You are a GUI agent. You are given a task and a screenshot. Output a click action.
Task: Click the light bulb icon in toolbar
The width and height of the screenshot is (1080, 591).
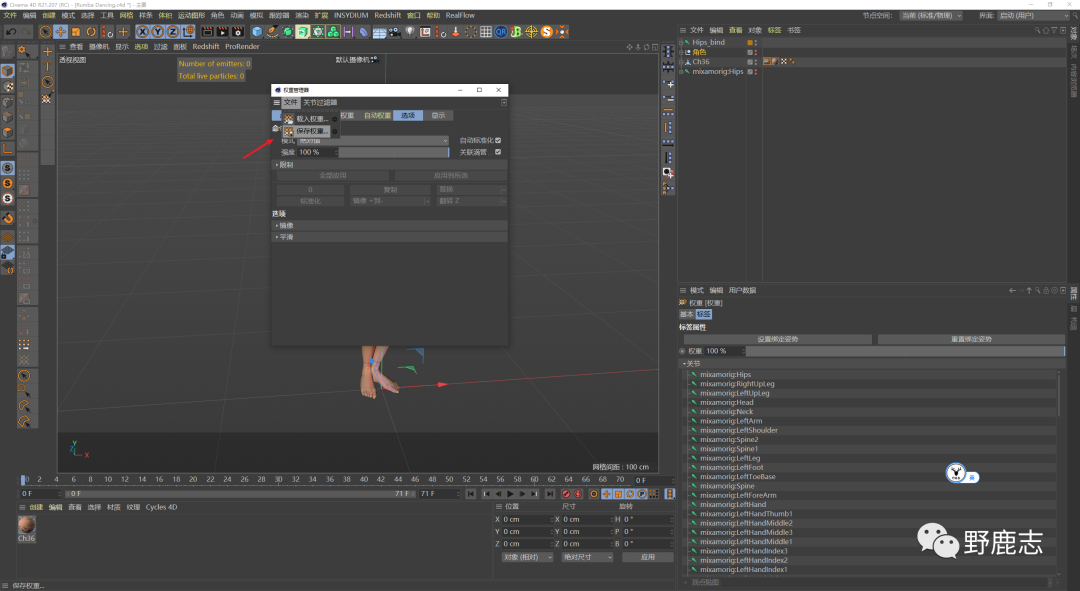[x=410, y=32]
